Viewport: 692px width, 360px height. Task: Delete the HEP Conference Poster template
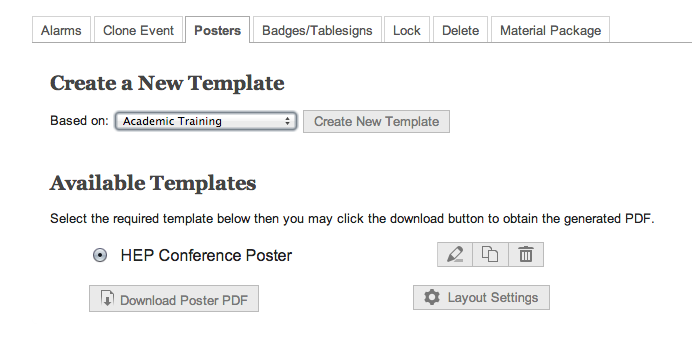pyautogui.click(x=526, y=255)
